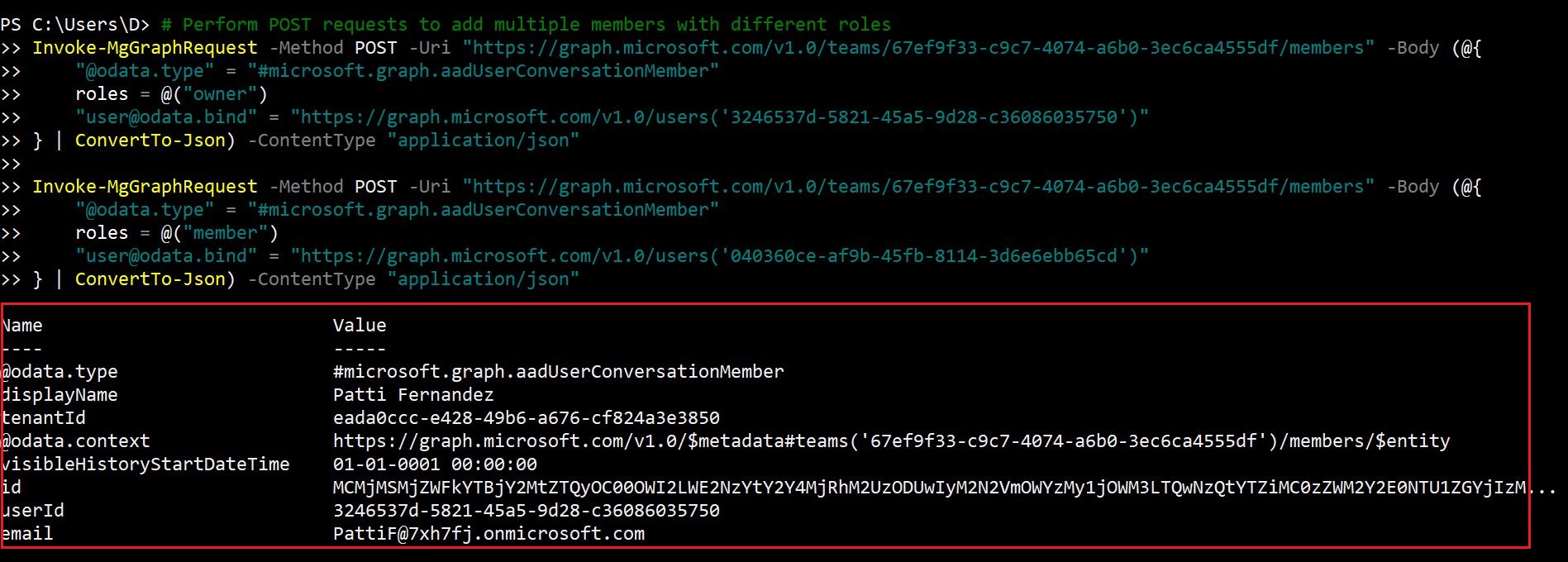This screenshot has width=1568, height=562.
Task: Click the userId value in output table
Action: (526, 511)
